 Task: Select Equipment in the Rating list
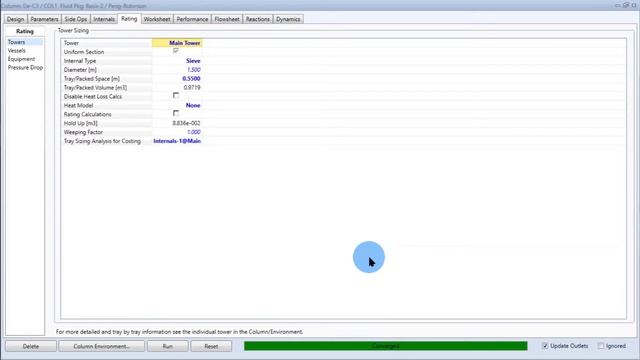[x=24, y=59]
